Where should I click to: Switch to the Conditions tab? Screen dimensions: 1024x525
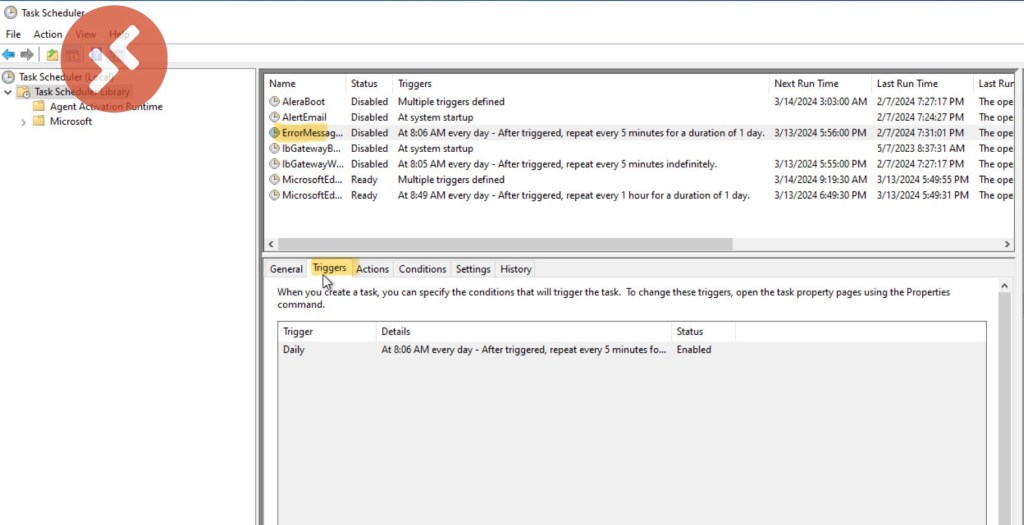(x=423, y=269)
